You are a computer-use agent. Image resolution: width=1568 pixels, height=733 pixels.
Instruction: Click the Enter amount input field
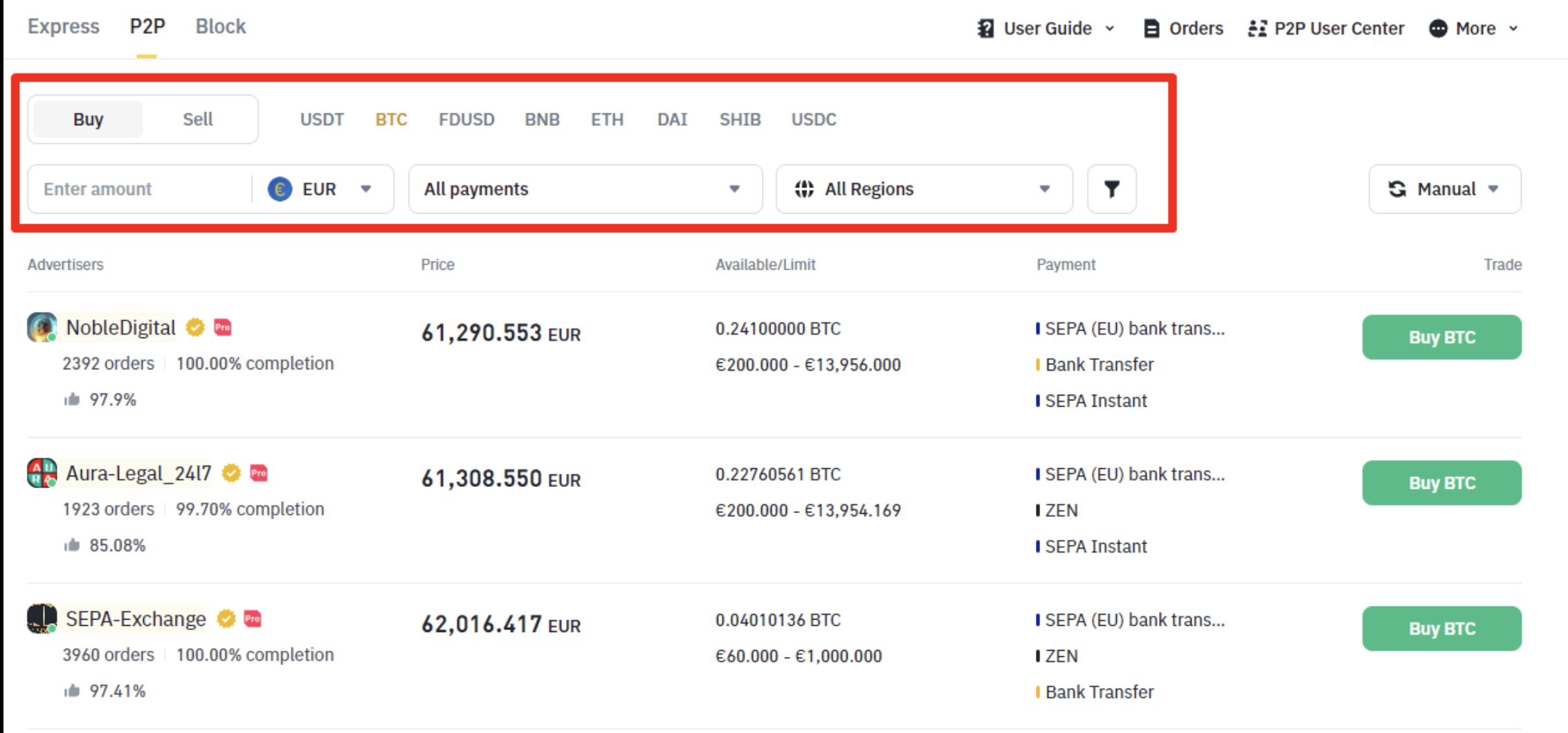click(x=138, y=189)
